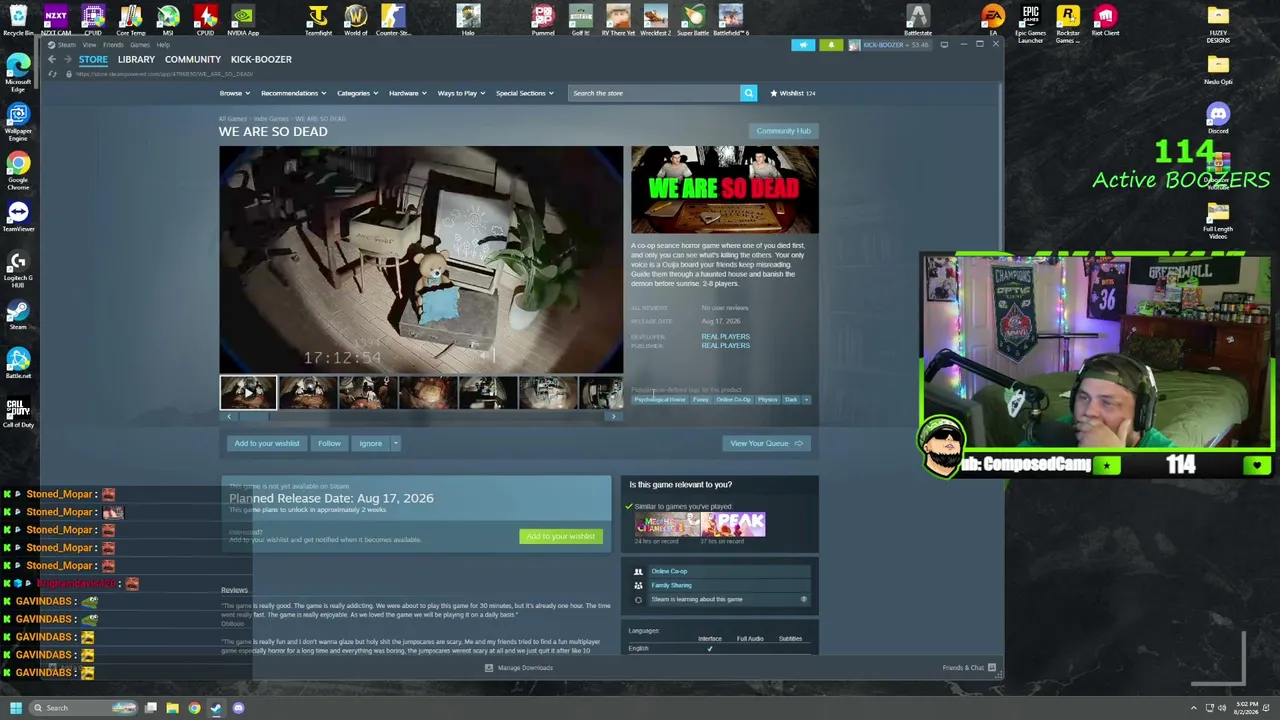Viewport: 1280px width, 720px height.
Task: Expand more tags with plus button
Action: coord(806,400)
